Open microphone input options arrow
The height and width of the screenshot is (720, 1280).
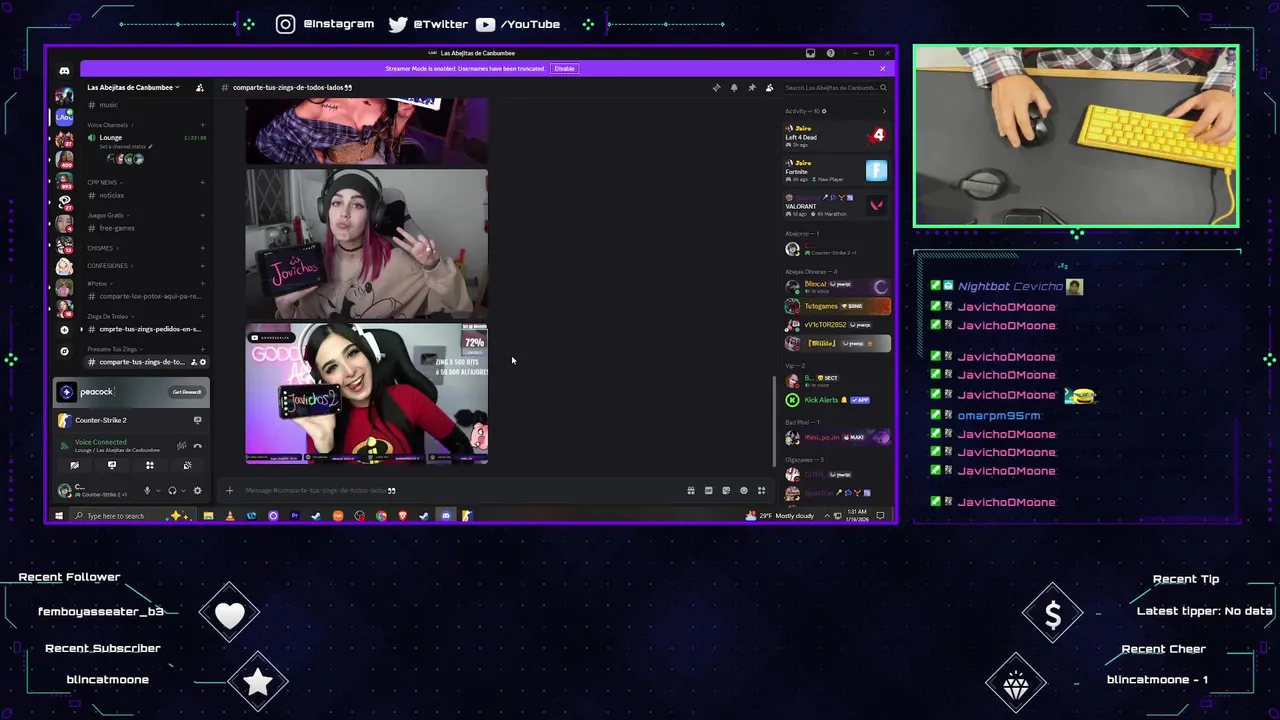157,491
